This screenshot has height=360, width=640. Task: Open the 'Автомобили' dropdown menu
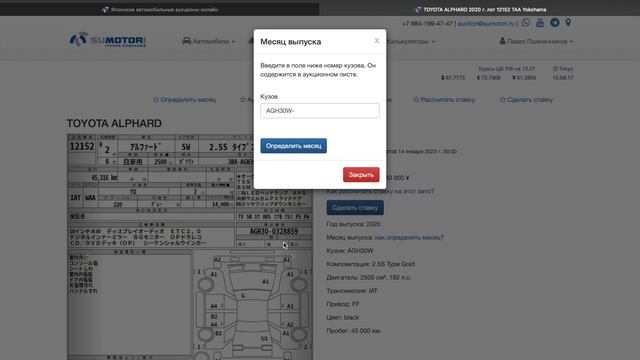[x=209, y=41]
